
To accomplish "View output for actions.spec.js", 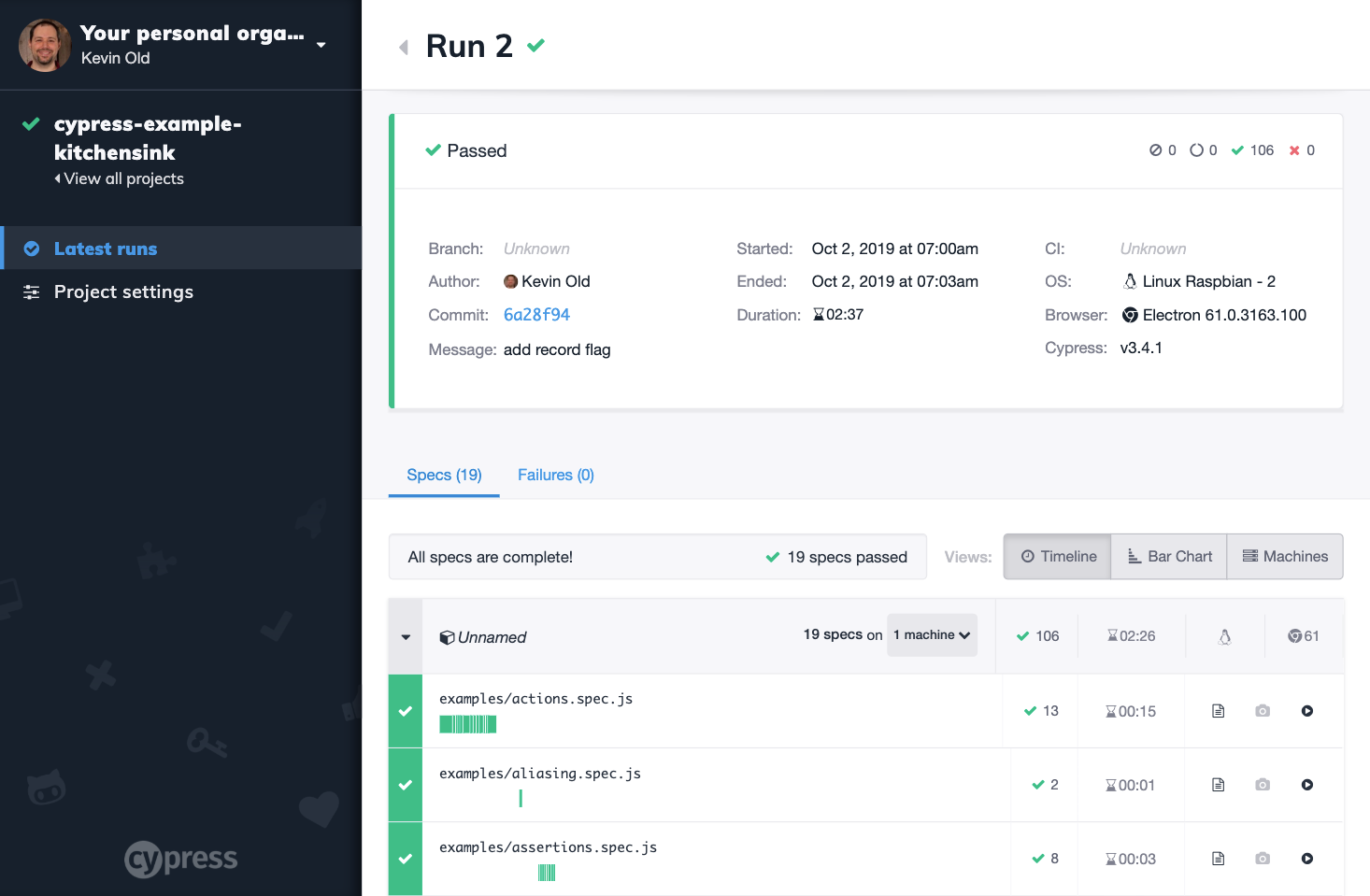I will coord(1218,711).
